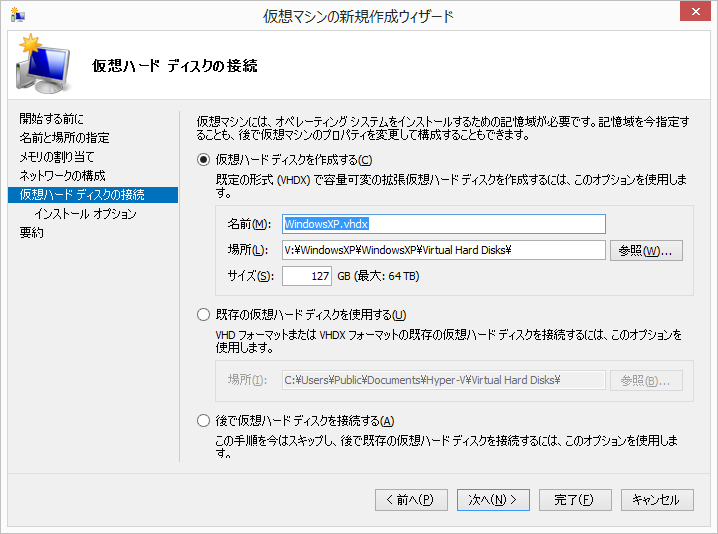Click the 完了(F) finish button

click(x=575, y=499)
